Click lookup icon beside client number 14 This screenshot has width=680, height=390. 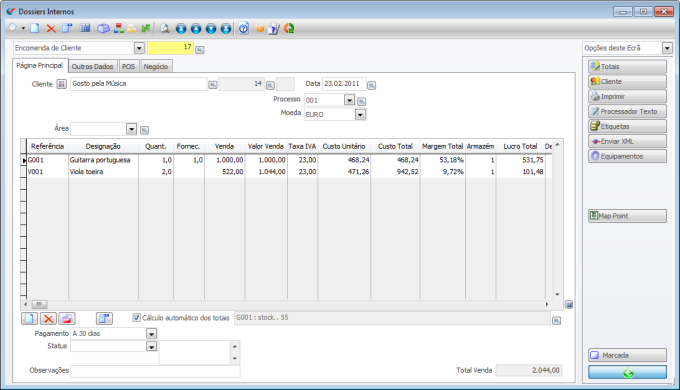(x=270, y=85)
